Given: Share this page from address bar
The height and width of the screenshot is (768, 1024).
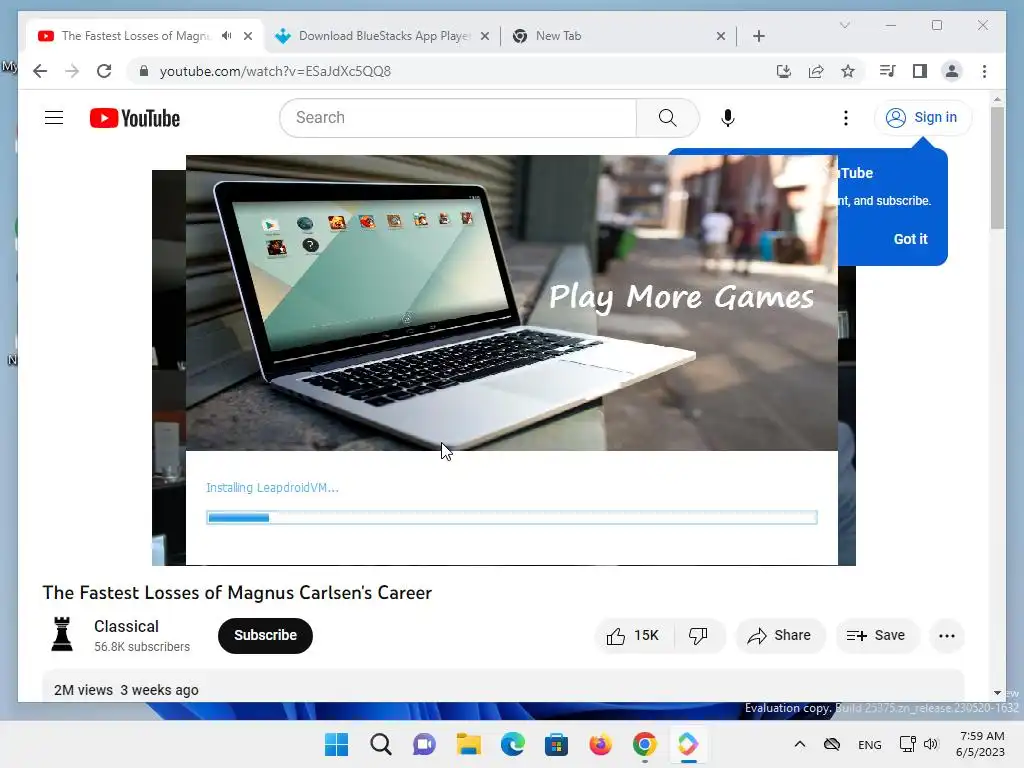Looking at the screenshot, I should (816, 71).
